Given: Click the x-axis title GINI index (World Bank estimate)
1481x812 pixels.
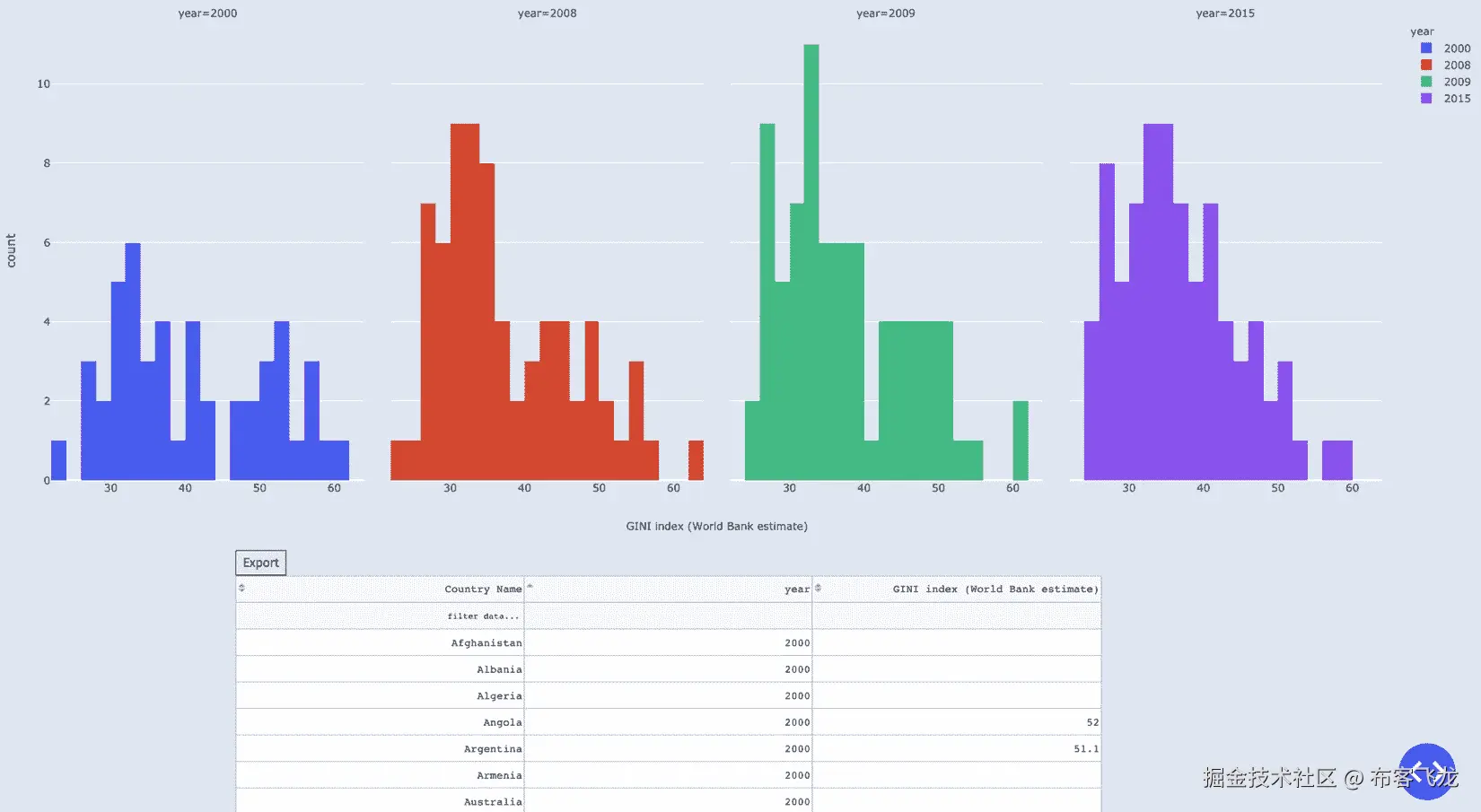Looking at the screenshot, I should pyautogui.click(x=716, y=527).
